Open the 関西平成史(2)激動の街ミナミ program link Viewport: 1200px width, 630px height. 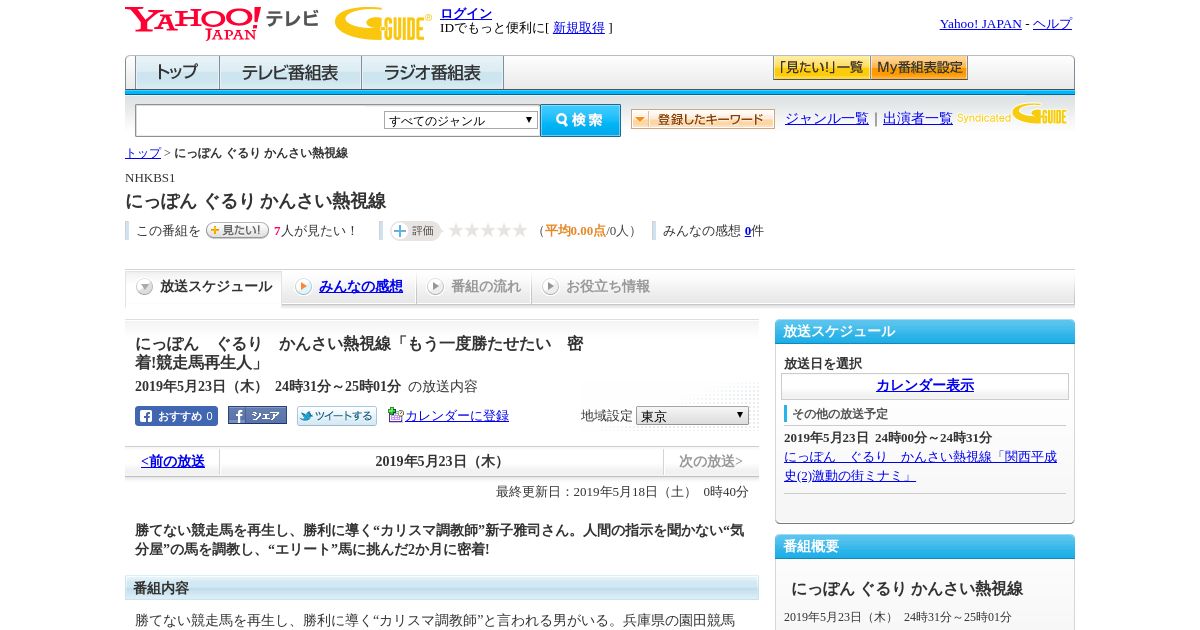[920, 466]
